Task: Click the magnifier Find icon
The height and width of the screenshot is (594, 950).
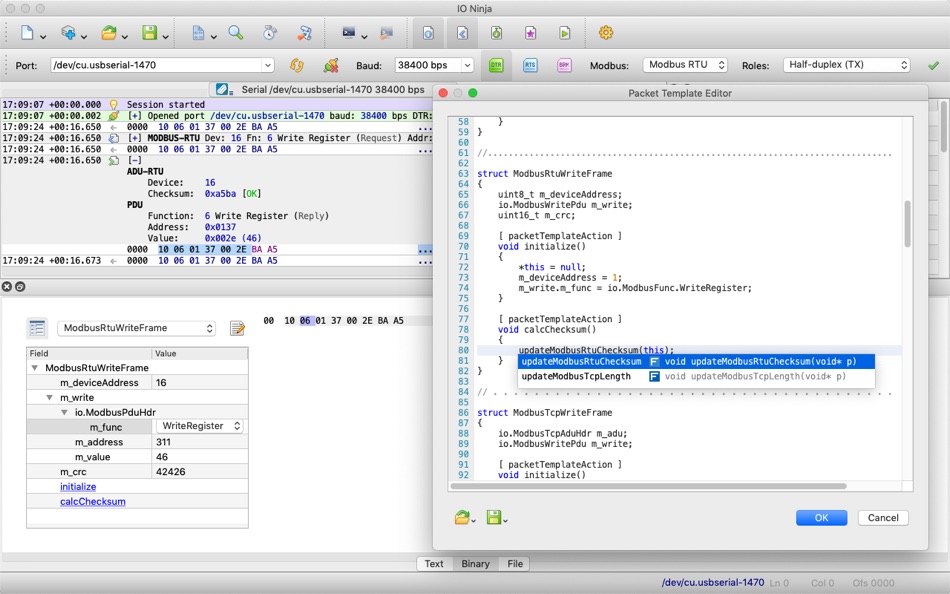Action: point(236,33)
